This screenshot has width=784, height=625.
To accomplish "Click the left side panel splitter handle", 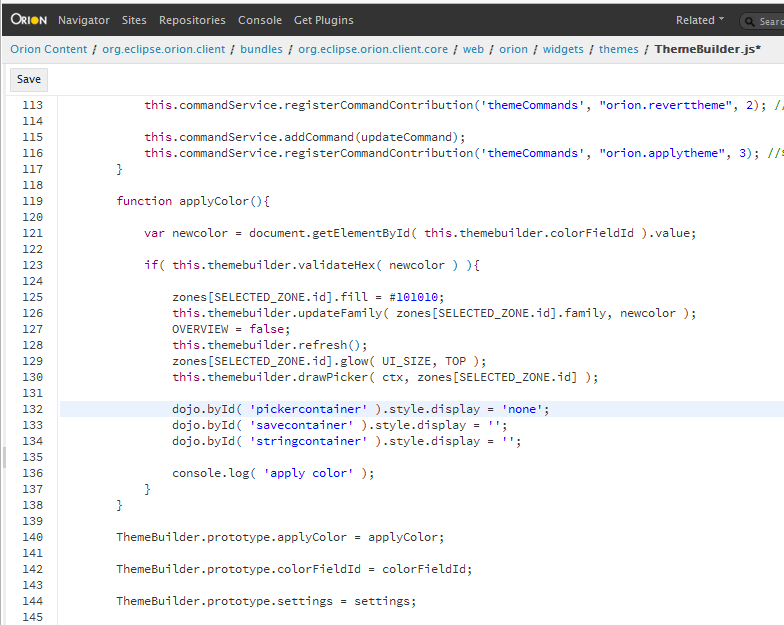I will tap(3, 457).
